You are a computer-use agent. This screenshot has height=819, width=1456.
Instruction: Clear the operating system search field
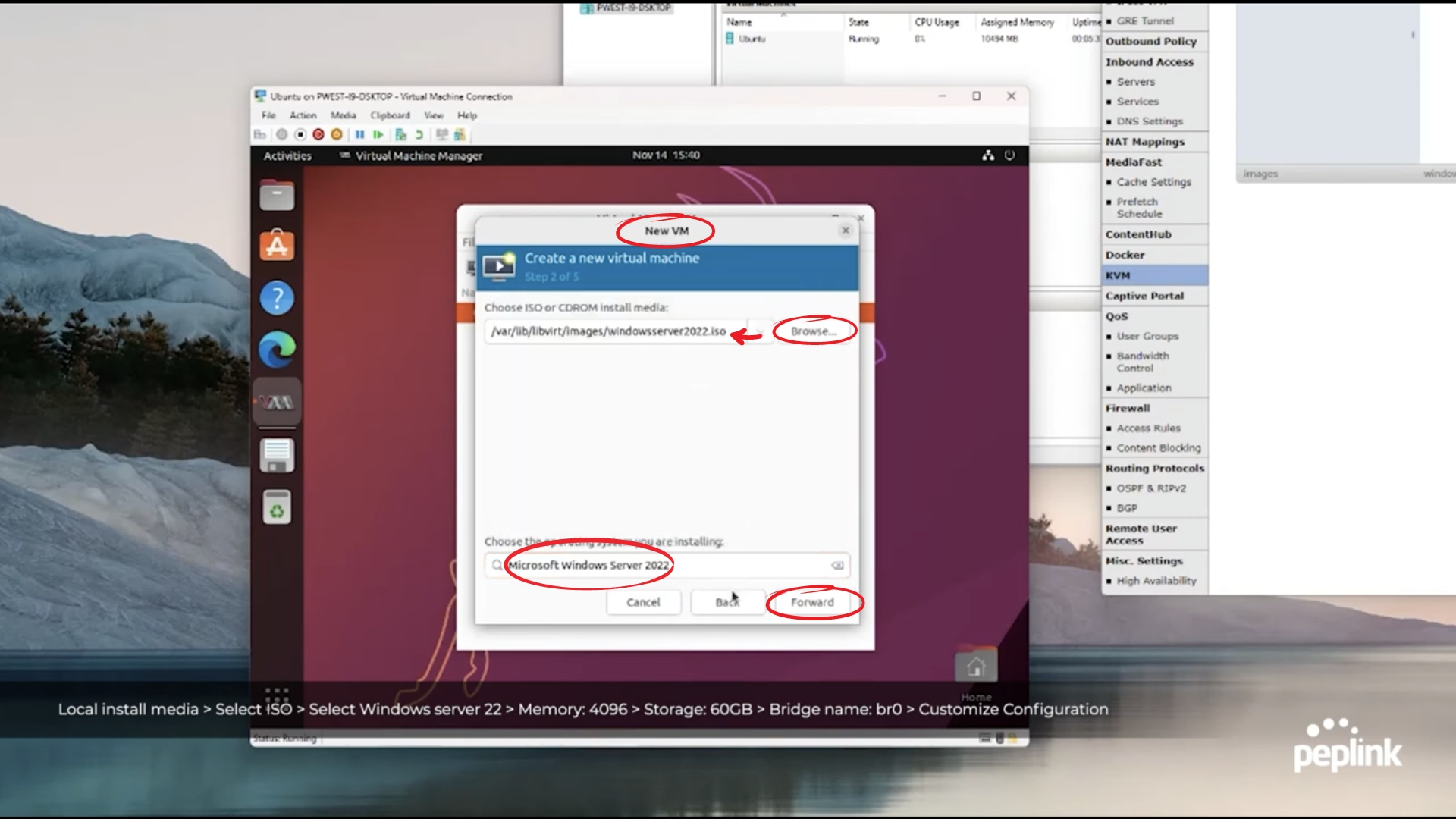click(837, 566)
